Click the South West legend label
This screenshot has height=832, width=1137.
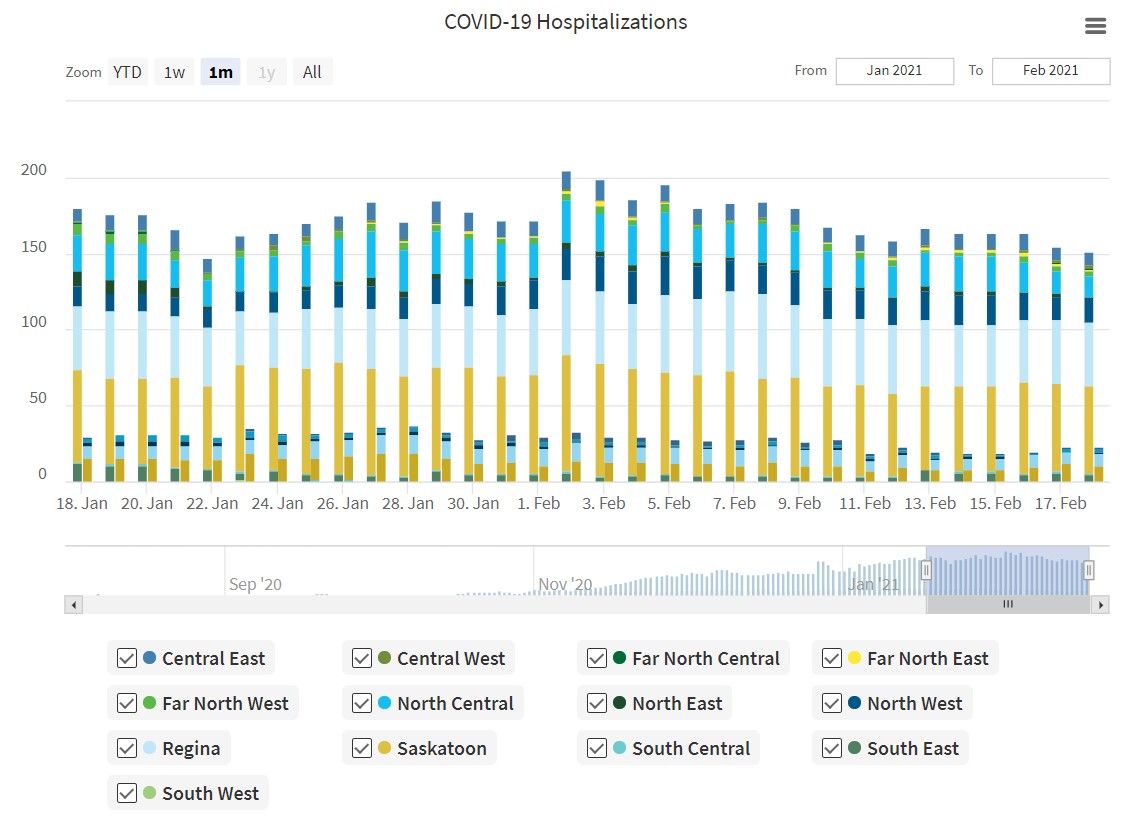210,794
